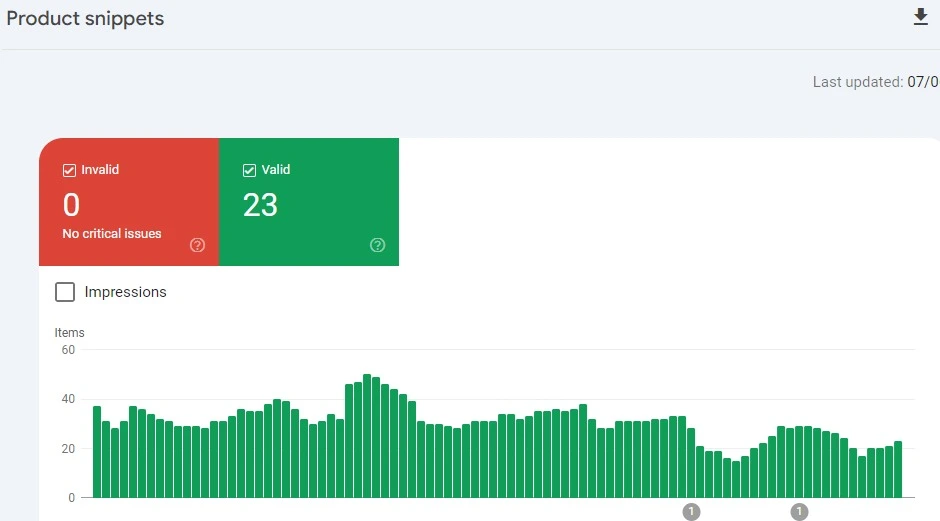
Task: Select the green Valid count of 23
Action: tap(260, 205)
